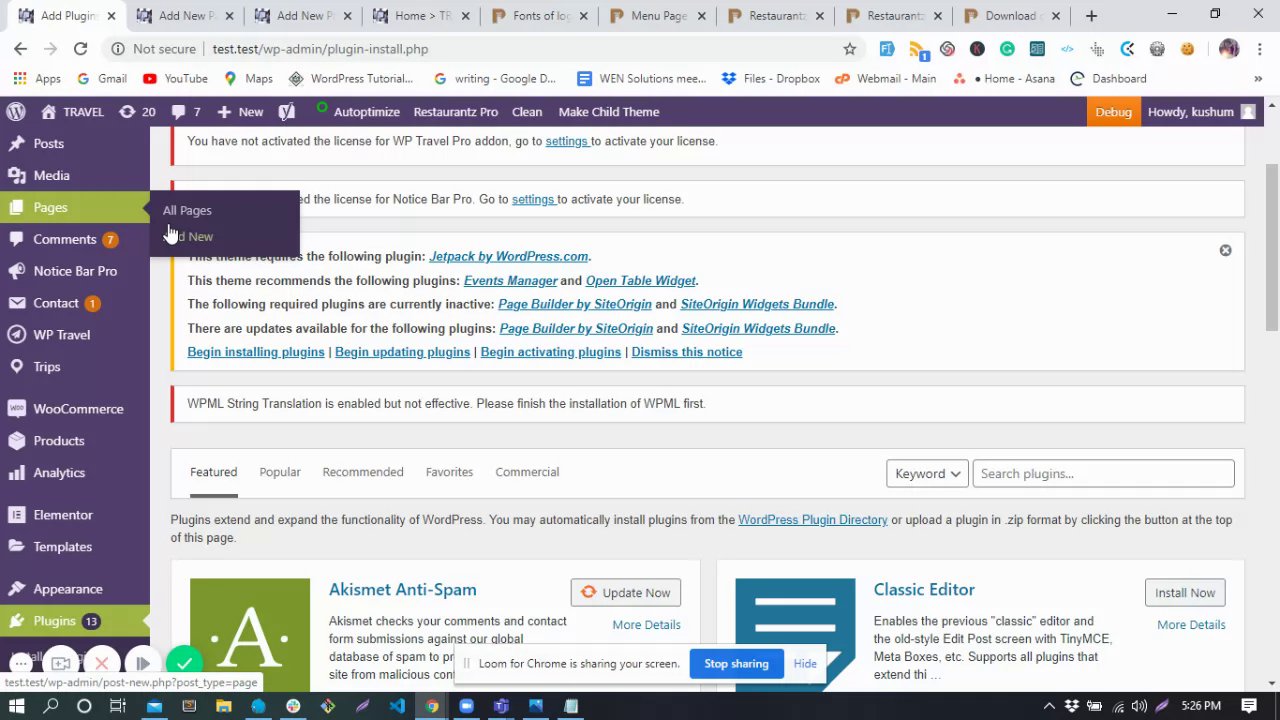
Task: Select All Pages from the Pages flyout
Action: click(x=187, y=210)
